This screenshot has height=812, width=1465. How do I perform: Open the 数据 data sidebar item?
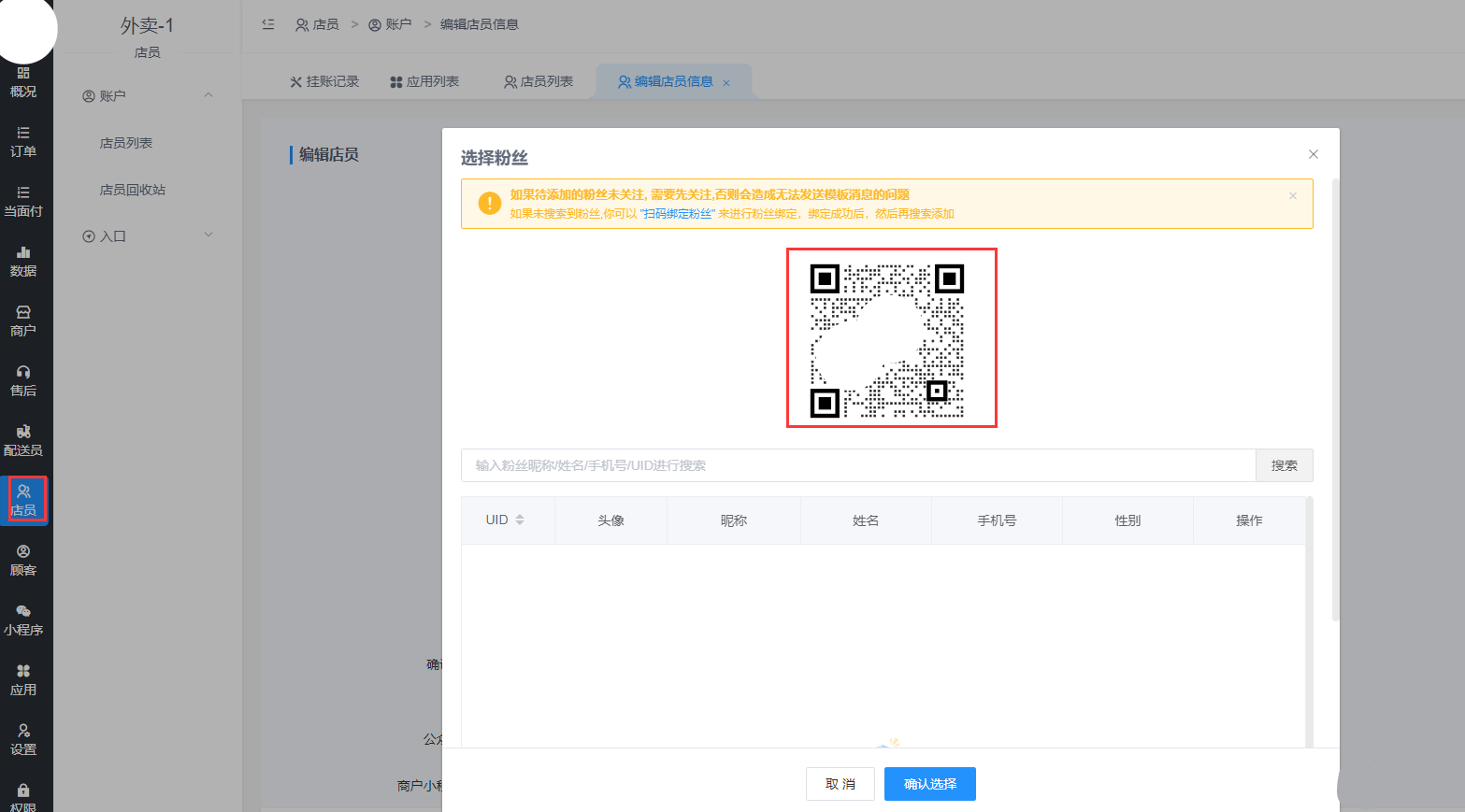click(23, 262)
